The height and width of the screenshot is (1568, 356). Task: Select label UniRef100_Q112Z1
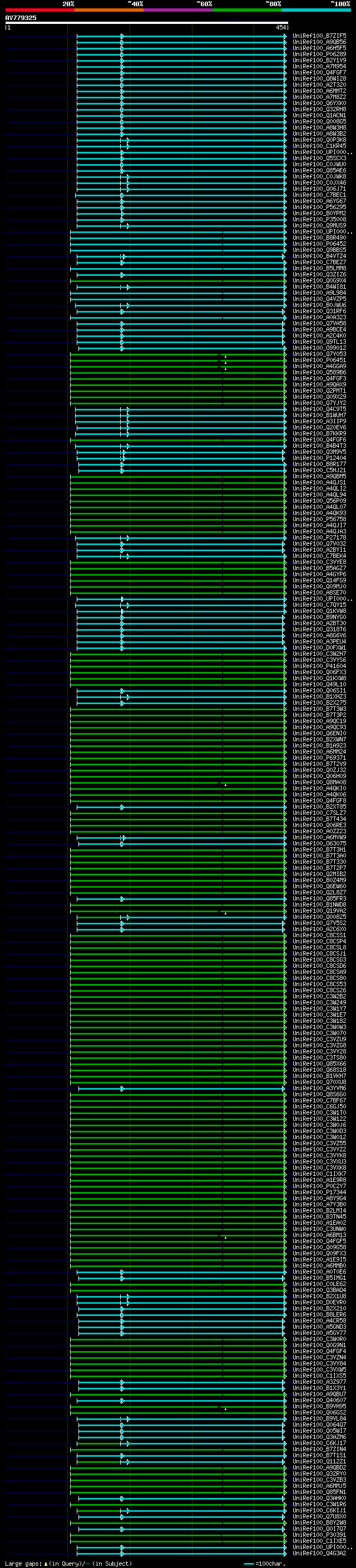pyautogui.click(x=319, y=1461)
